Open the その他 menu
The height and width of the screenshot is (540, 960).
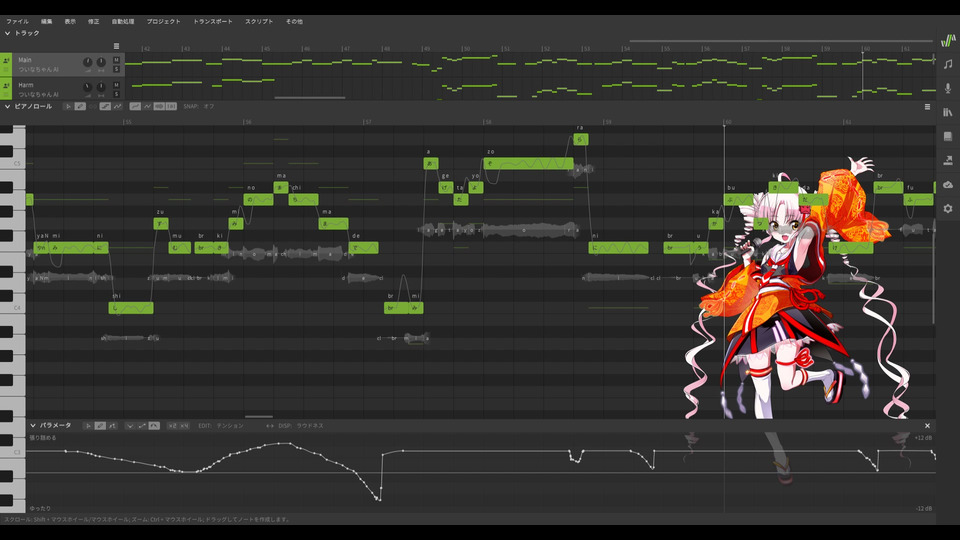pos(294,21)
